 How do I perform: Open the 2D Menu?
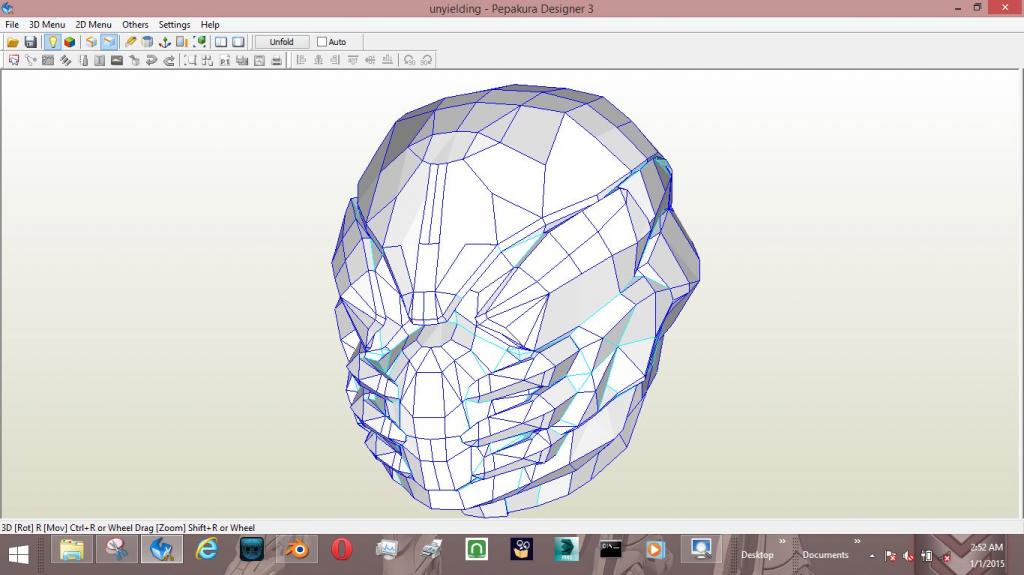(93, 24)
